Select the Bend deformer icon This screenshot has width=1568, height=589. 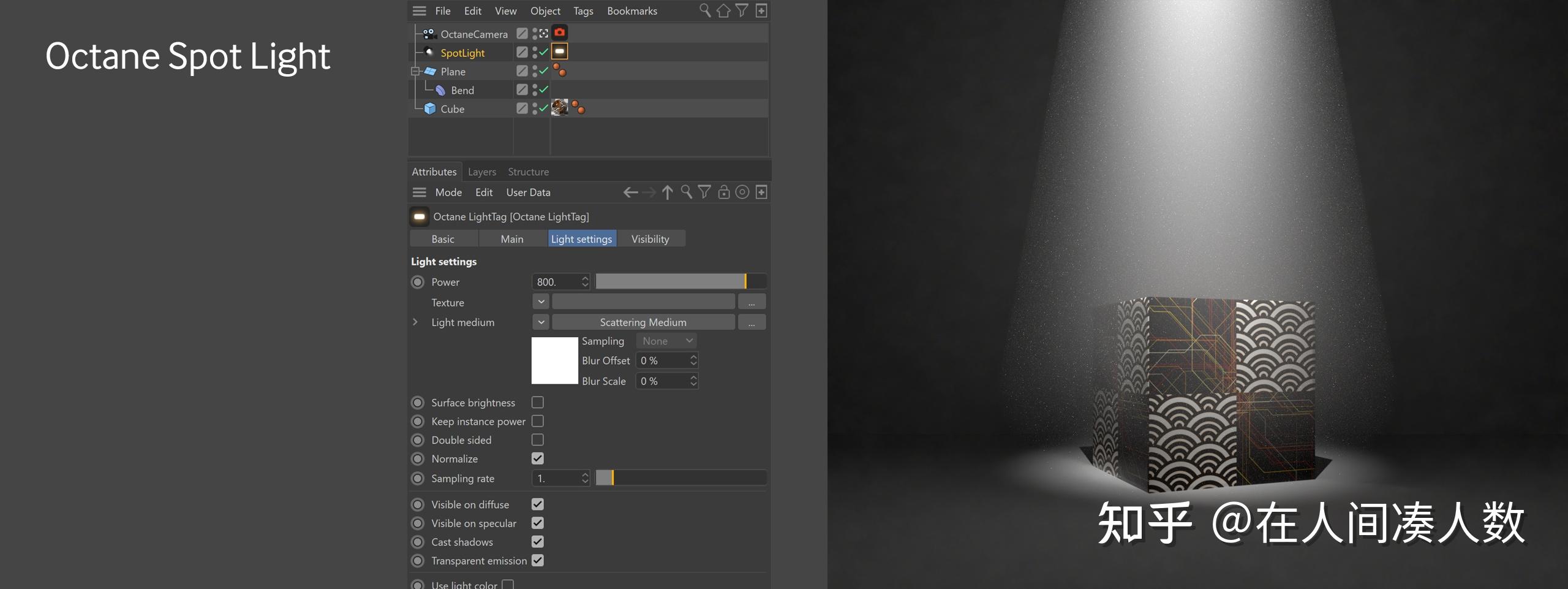click(440, 90)
